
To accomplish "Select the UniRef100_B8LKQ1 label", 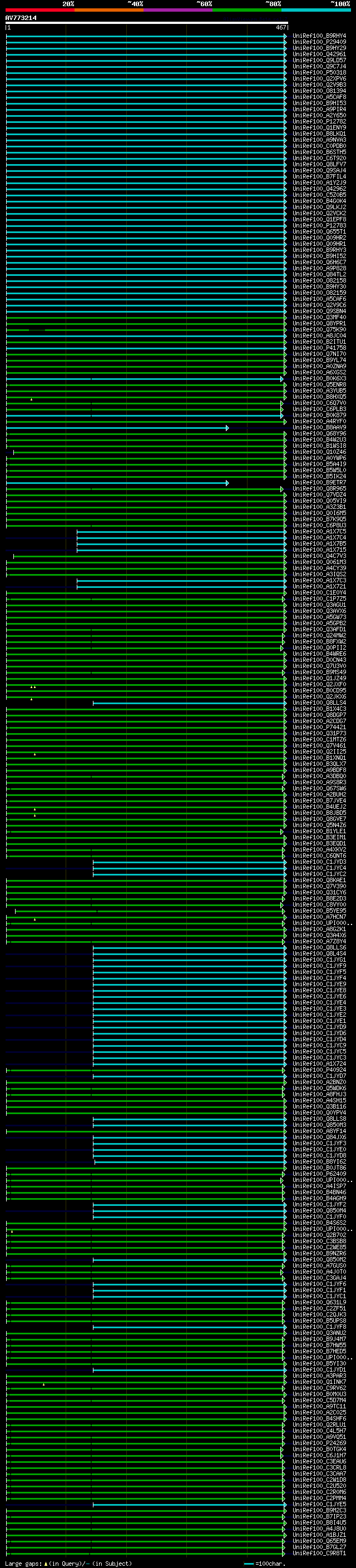I will pyautogui.click(x=319, y=134).
